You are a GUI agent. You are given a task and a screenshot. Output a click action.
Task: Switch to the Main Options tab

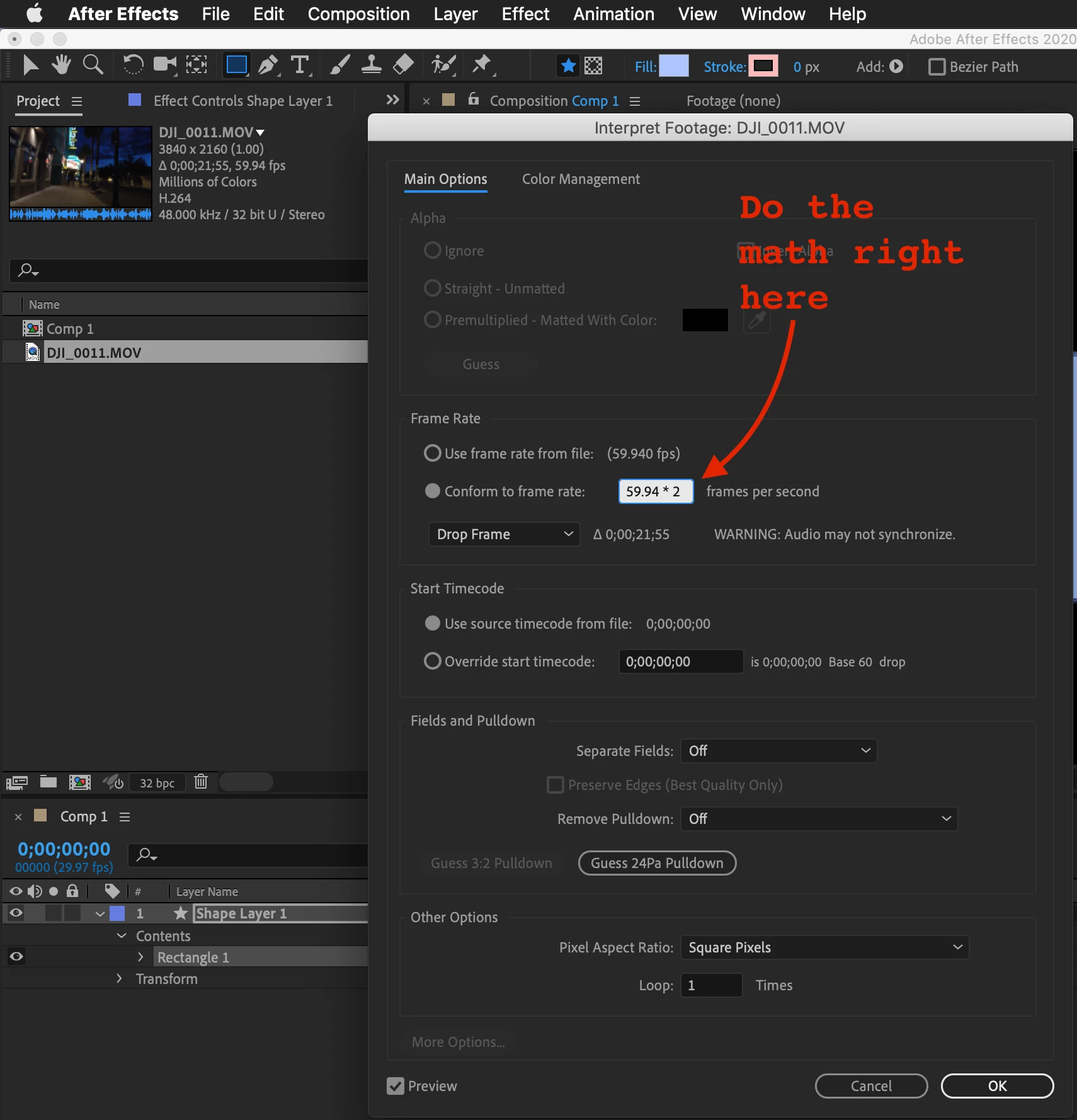(445, 179)
